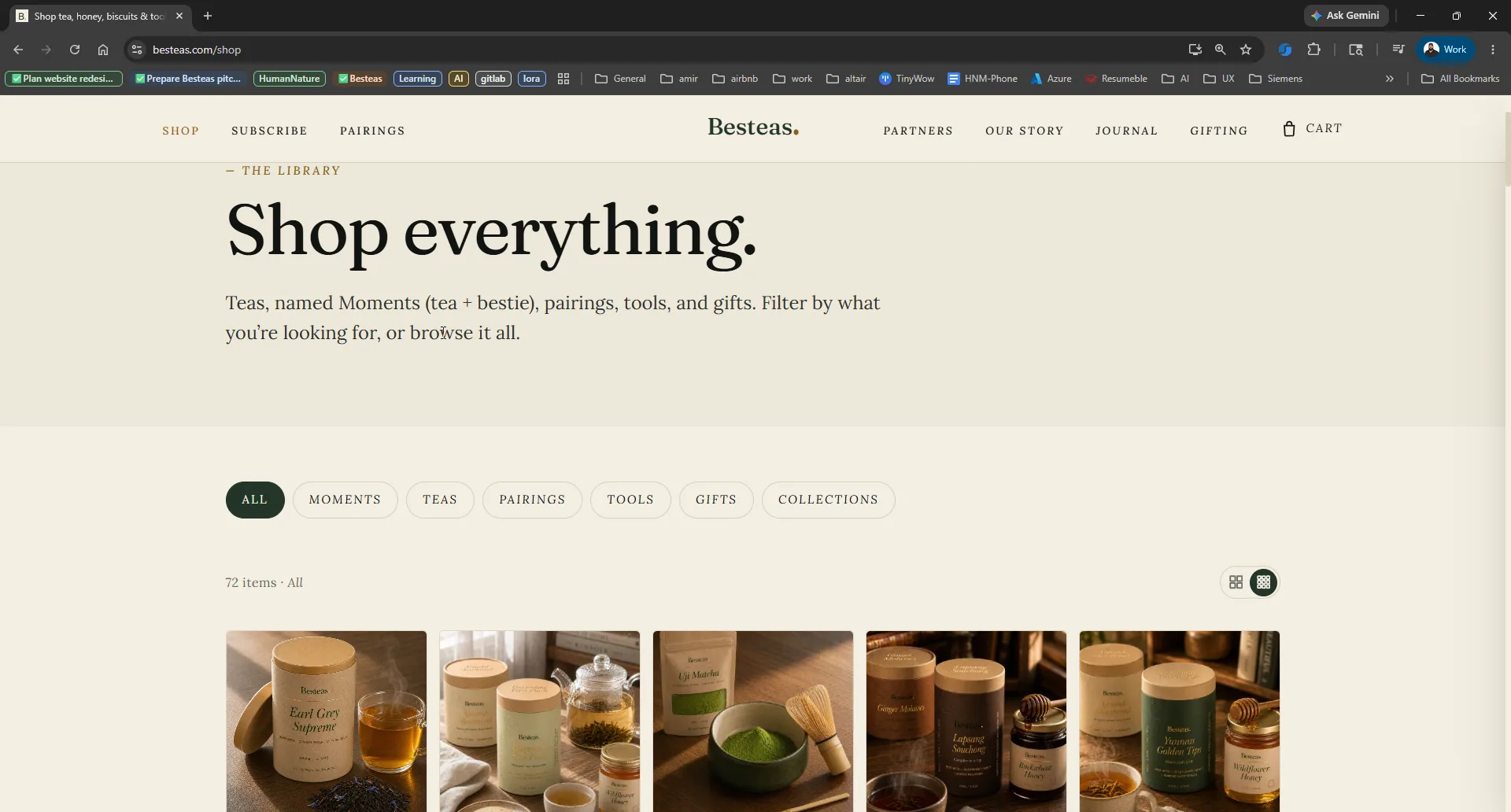
Task: Open the Siemens bookmarks folder
Action: pos(1276,79)
